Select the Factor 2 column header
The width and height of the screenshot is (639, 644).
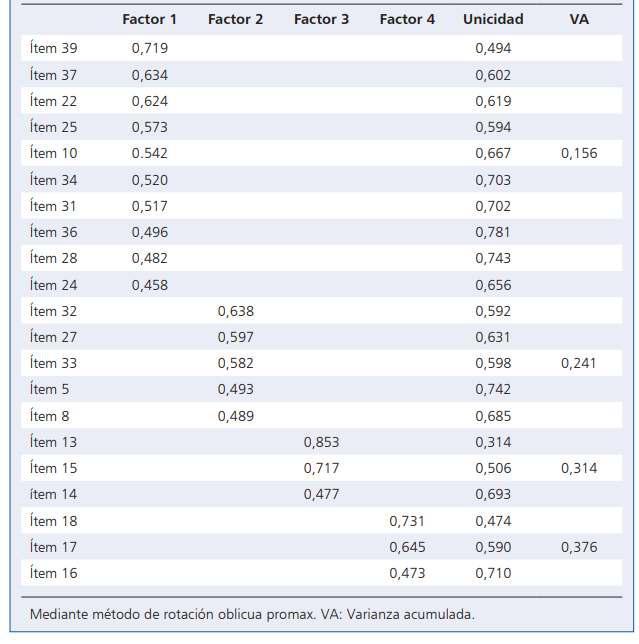[235, 19]
